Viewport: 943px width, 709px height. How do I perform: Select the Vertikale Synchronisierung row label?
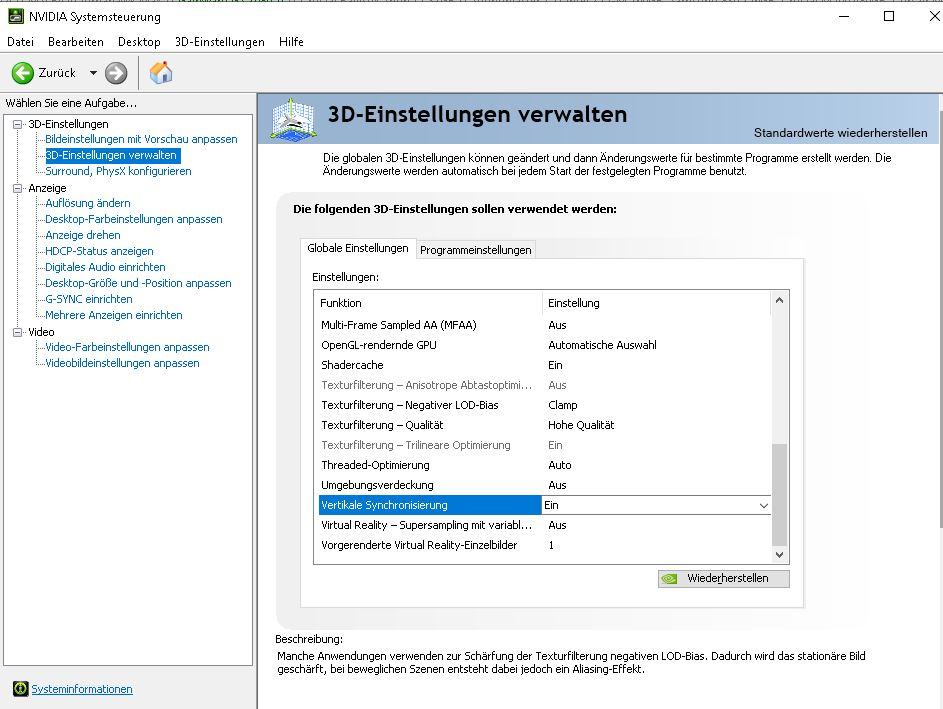pos(430,505)
